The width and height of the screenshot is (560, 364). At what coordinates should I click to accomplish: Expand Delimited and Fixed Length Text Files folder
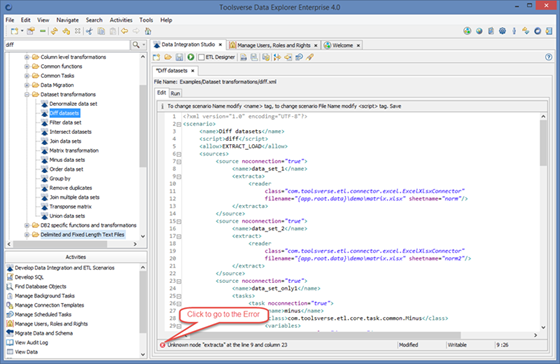[x=27, y=235]
